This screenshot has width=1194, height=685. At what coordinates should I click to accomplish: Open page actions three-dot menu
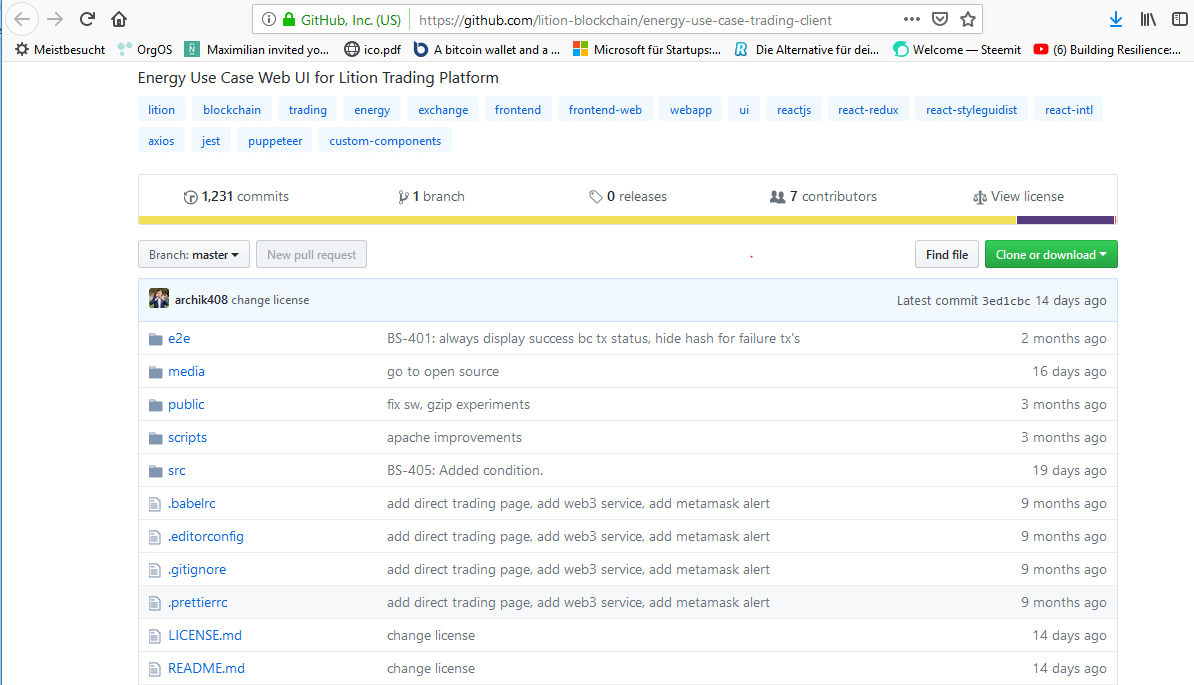click(911, 19)
